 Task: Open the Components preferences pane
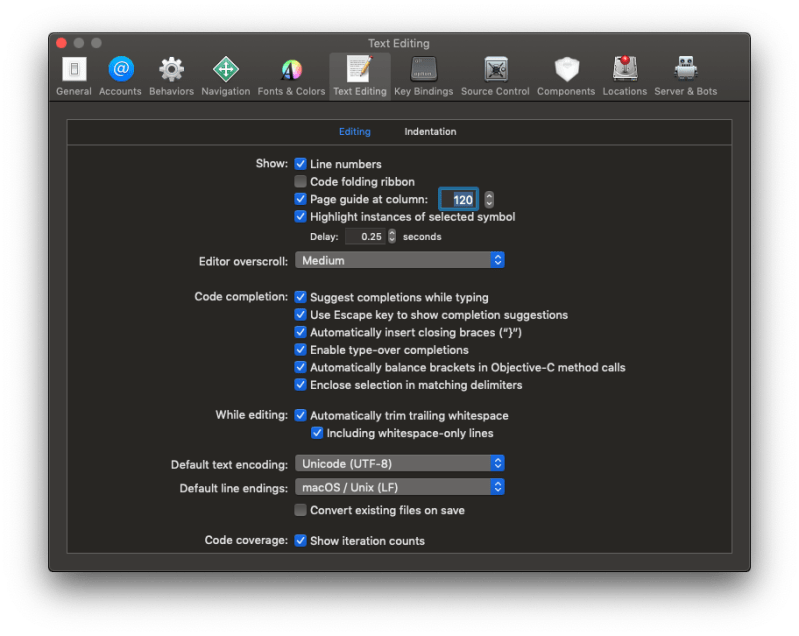[566, 76]
